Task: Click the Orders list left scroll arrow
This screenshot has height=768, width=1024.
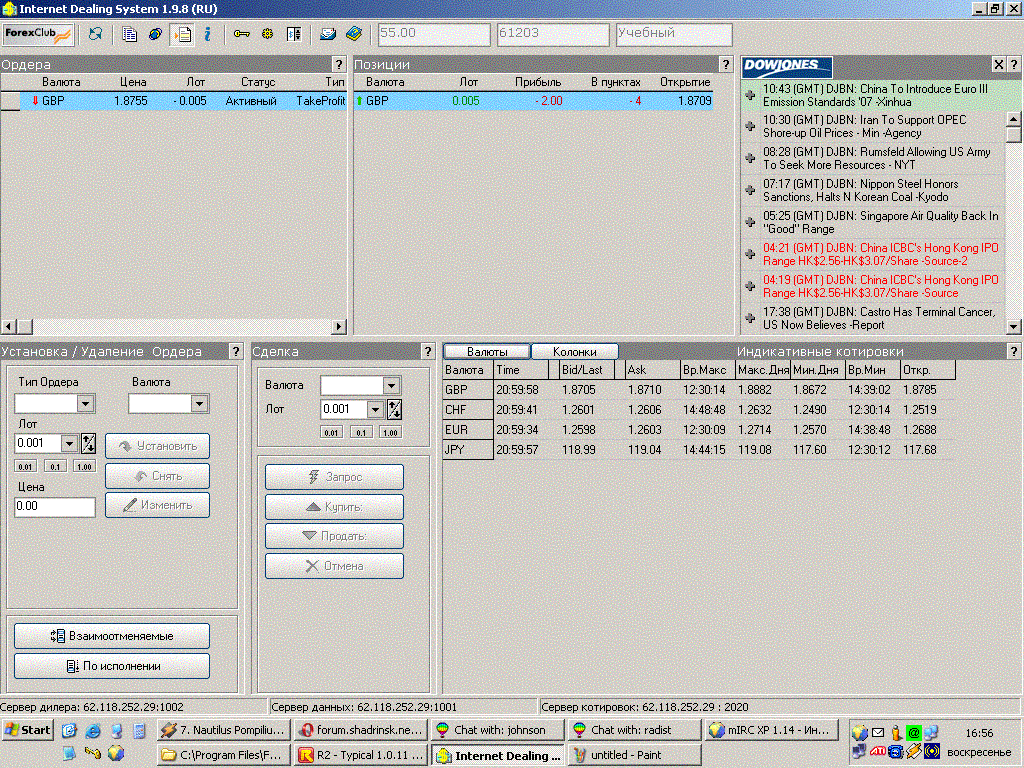Action: [x=8, y=326]
